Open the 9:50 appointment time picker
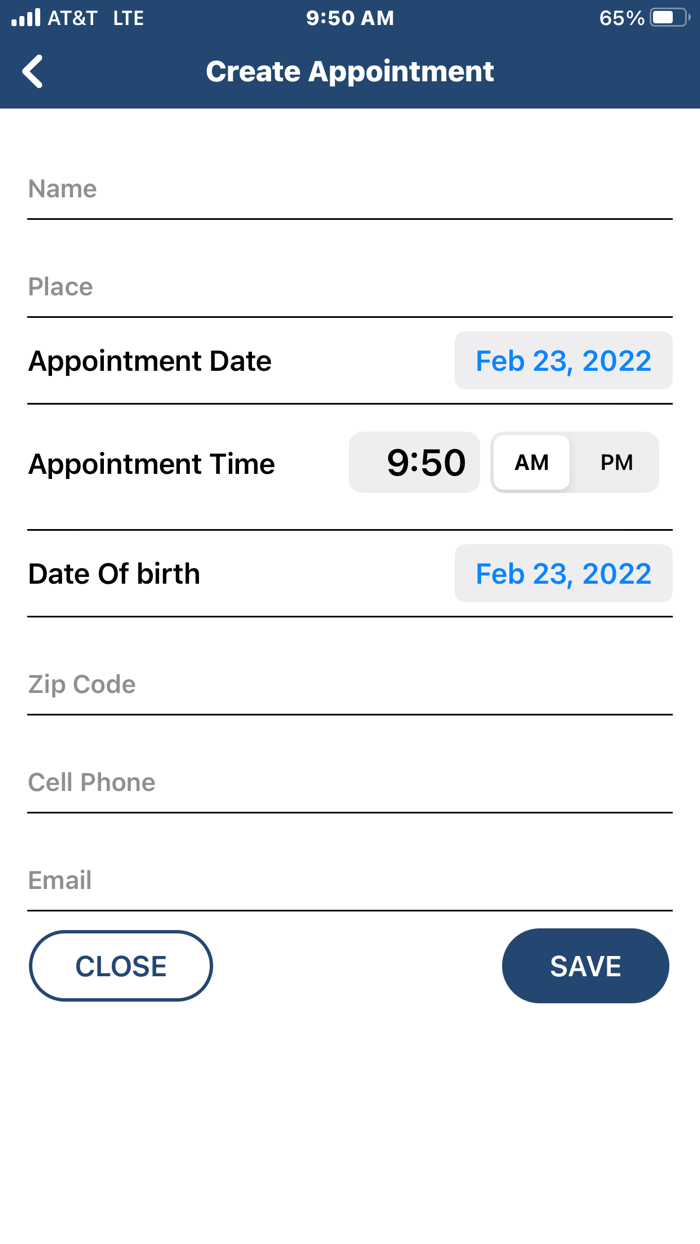This screenshot has width=700, height=1244. (x=414, y=462)
